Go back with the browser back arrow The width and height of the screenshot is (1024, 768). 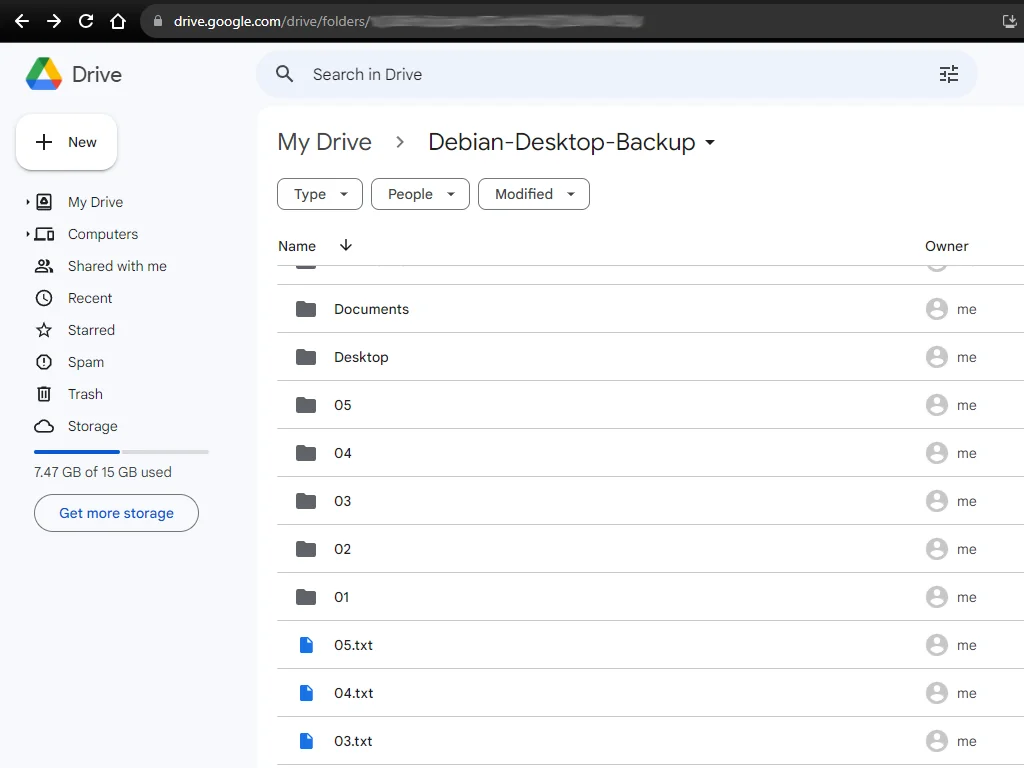point(22,21)
